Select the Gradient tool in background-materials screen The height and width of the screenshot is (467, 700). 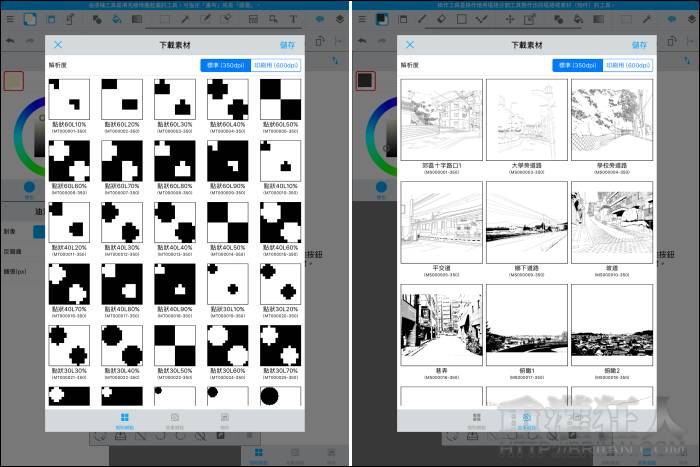click(x=599, y=19)
